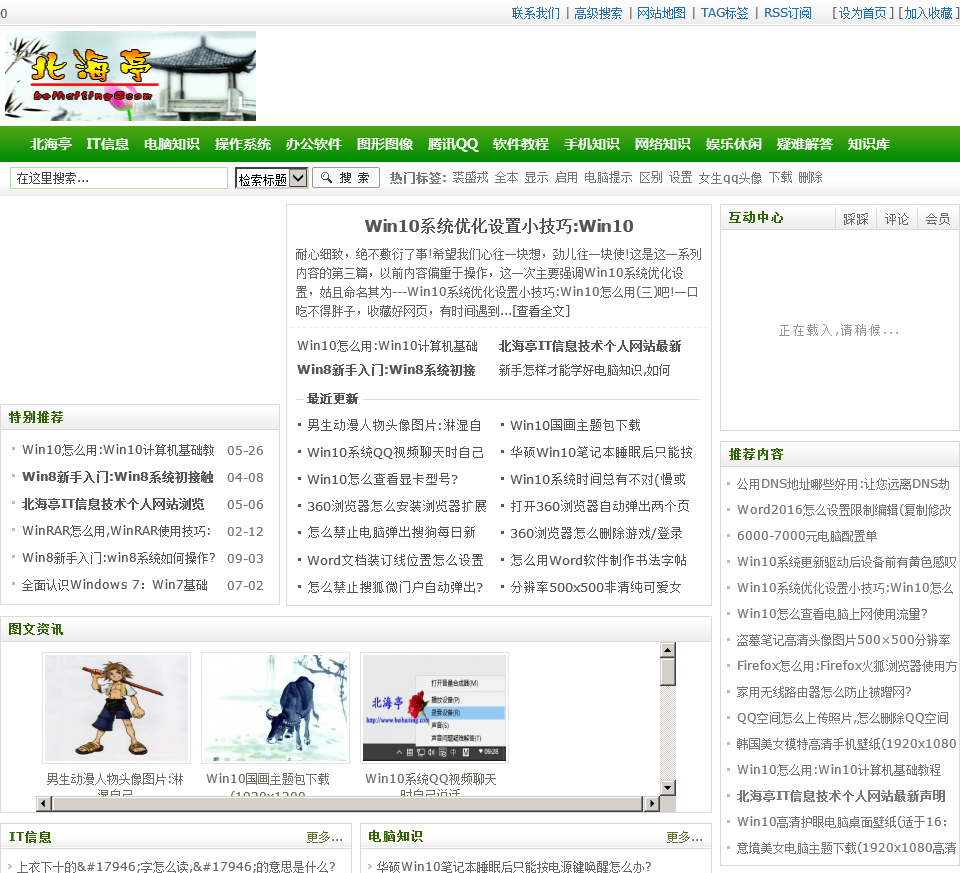Screen dimensions: 960x873
Task: Select the 软件教程 navigation menu item
Action: (521, 144)
